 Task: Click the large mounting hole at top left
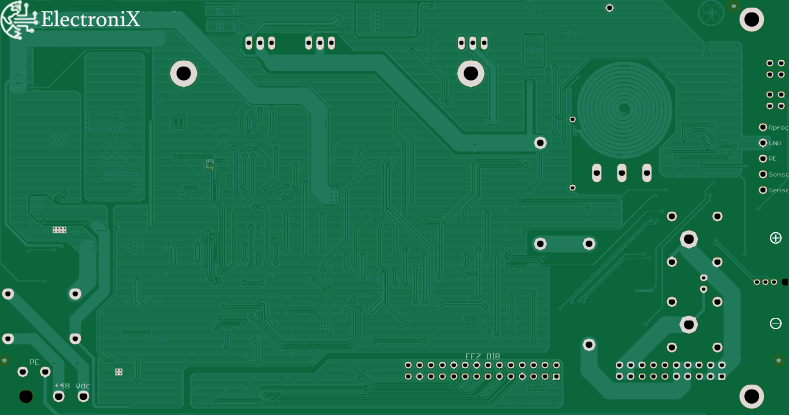click(183, 73)
